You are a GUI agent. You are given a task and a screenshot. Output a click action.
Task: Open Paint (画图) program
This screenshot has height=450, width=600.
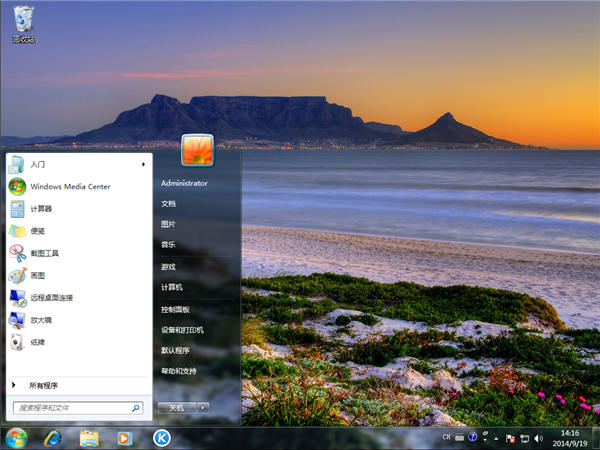pos(38,275)
